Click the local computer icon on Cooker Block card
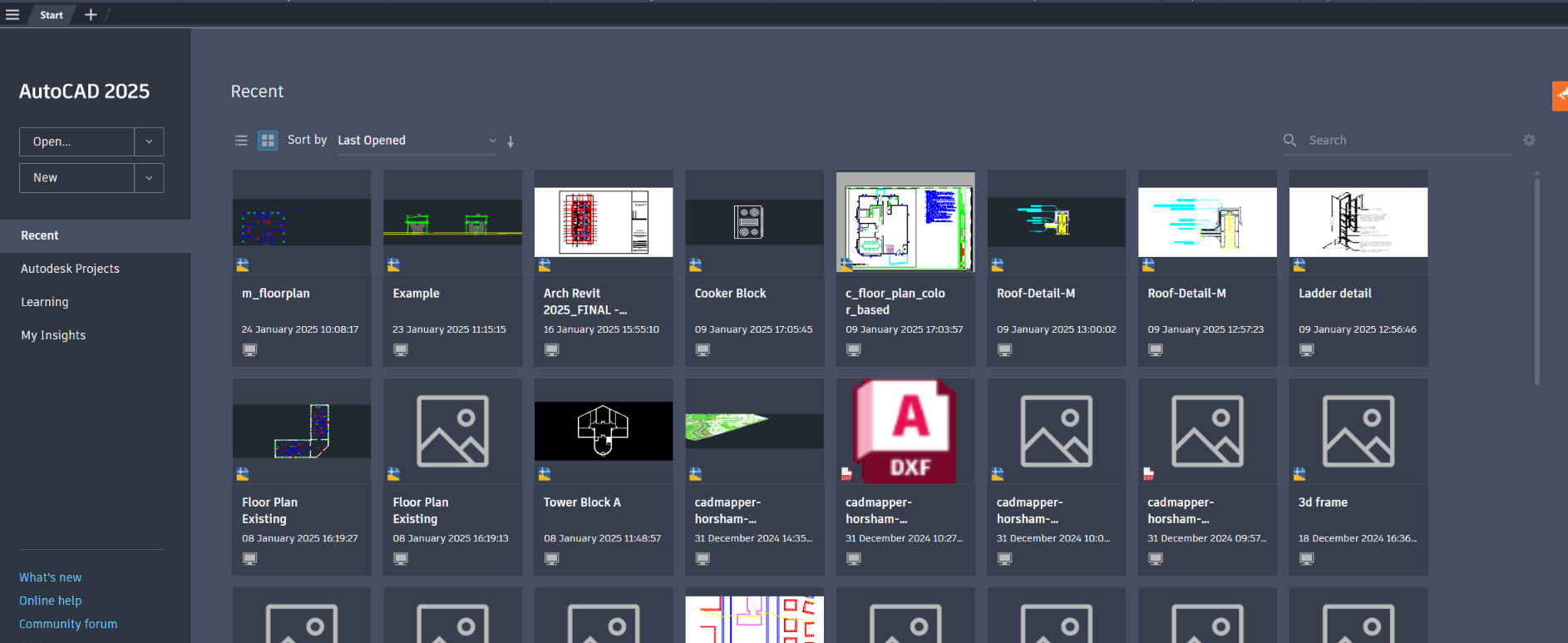Screen dimensions: 1568x643 (x=703, y=350)
